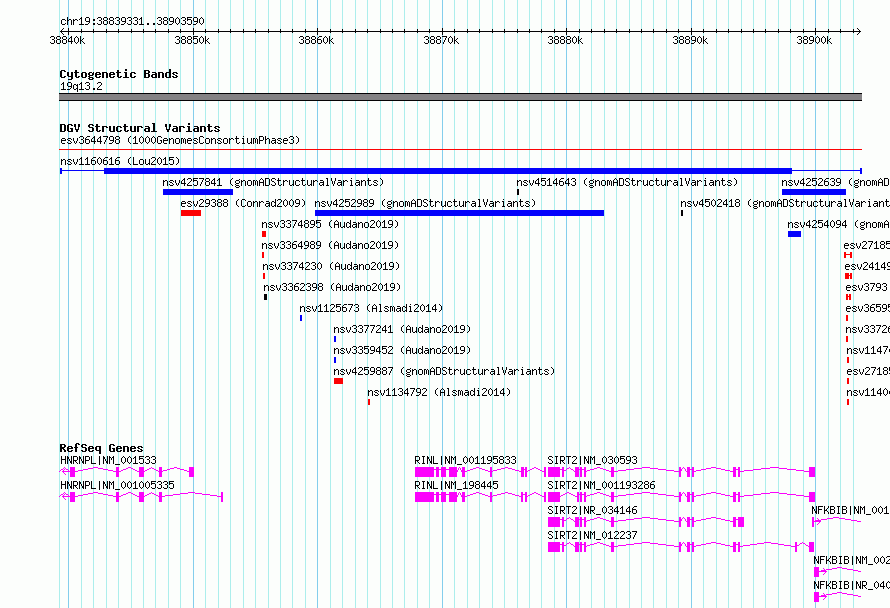Click the 38900k ruler tick label
890x608 pixels.
(814, 40)
